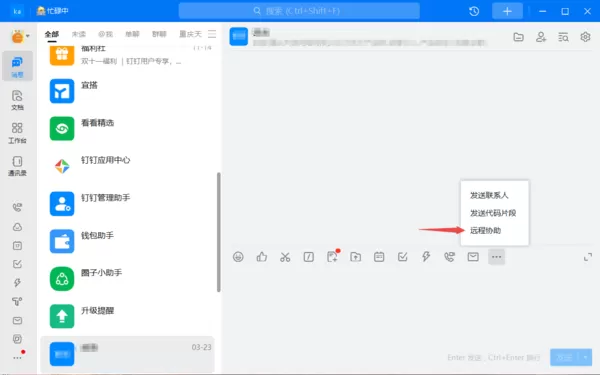Image resolution: width=600 pixels, height=375 pixels.
Task: Switch to the 群聊 tab
Action: coord(159,34)
